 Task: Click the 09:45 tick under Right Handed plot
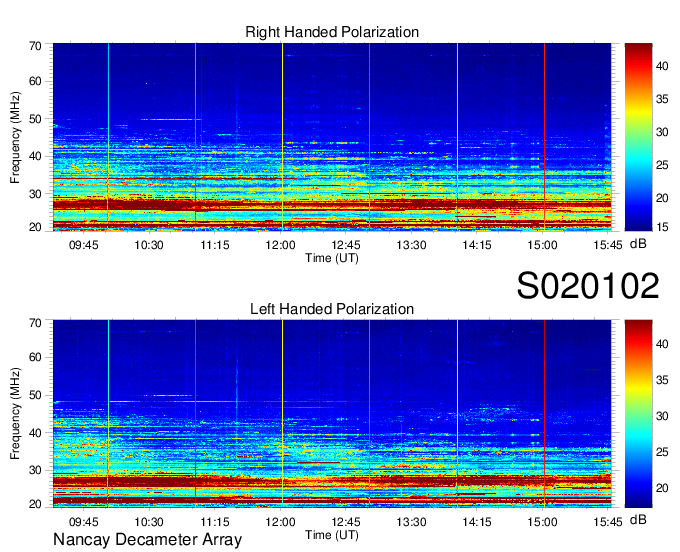(x=84, y=245)
